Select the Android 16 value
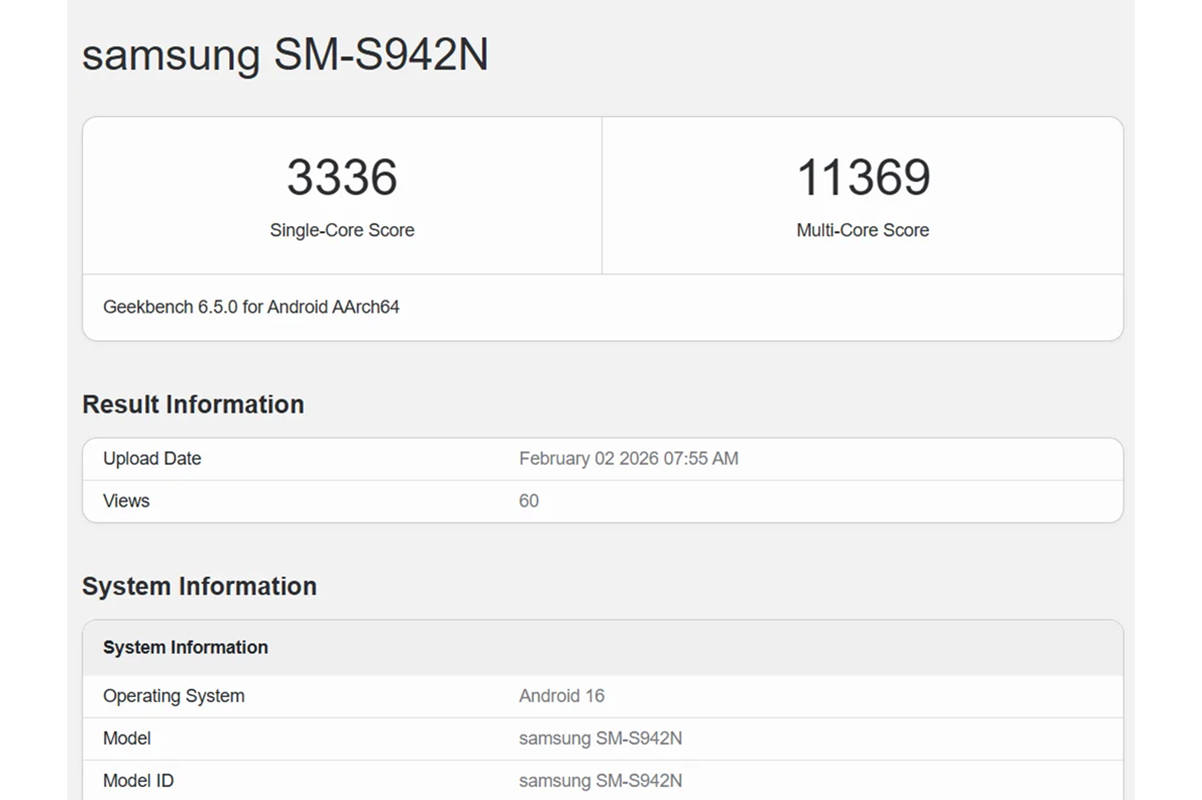 coord(562,696)
